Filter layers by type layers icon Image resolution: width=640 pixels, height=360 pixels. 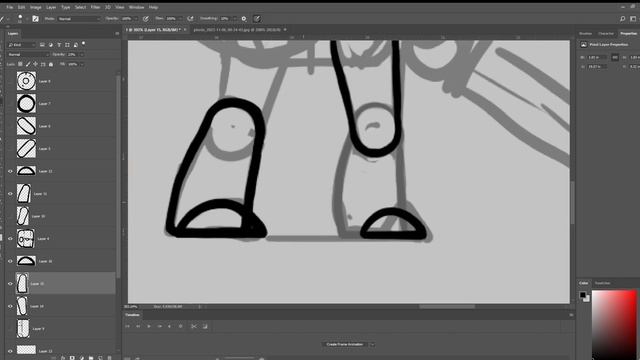pyautogui.click(x=59, y=44)
